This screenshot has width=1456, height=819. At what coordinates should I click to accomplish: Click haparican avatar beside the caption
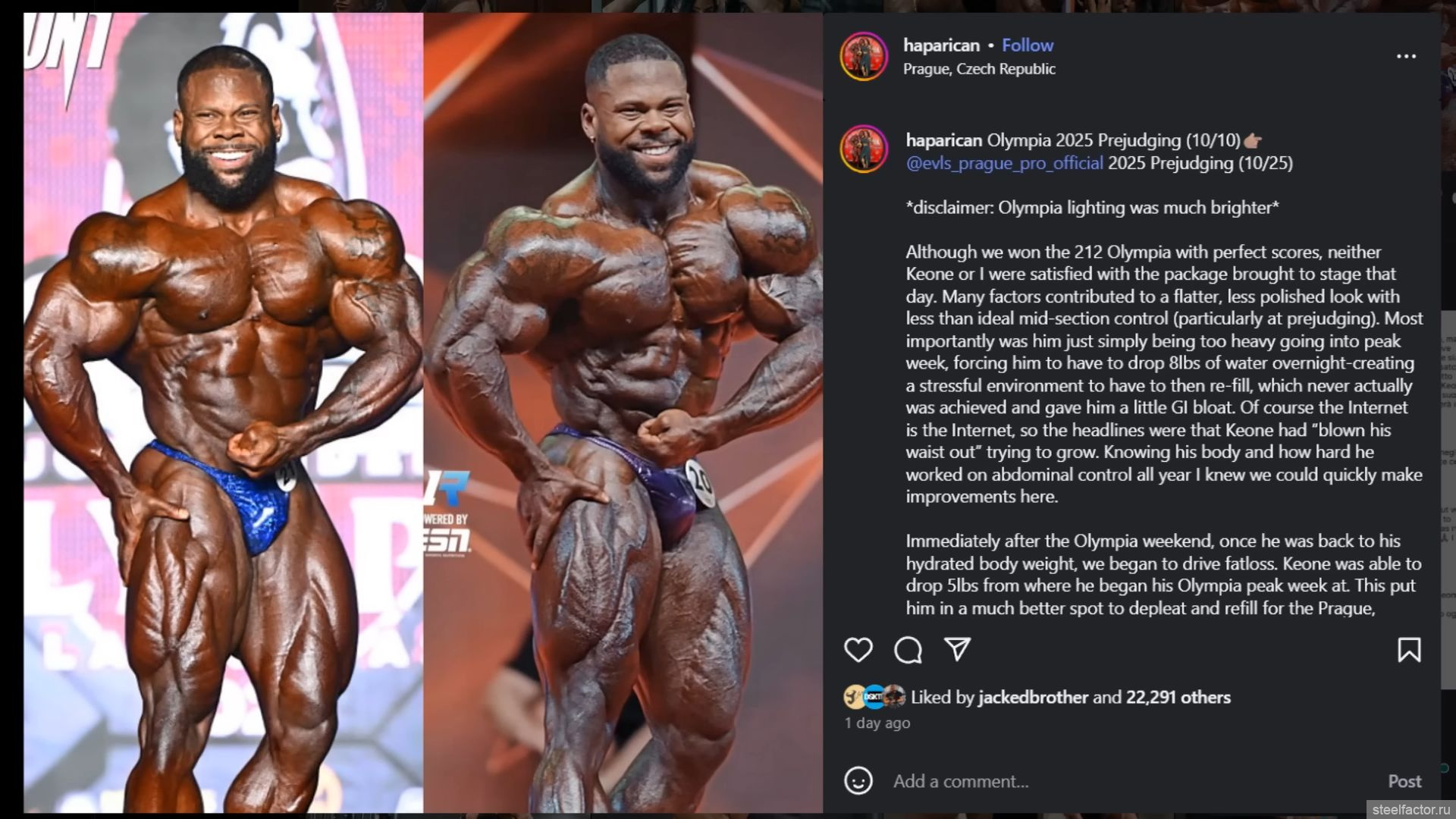[864, 149]
